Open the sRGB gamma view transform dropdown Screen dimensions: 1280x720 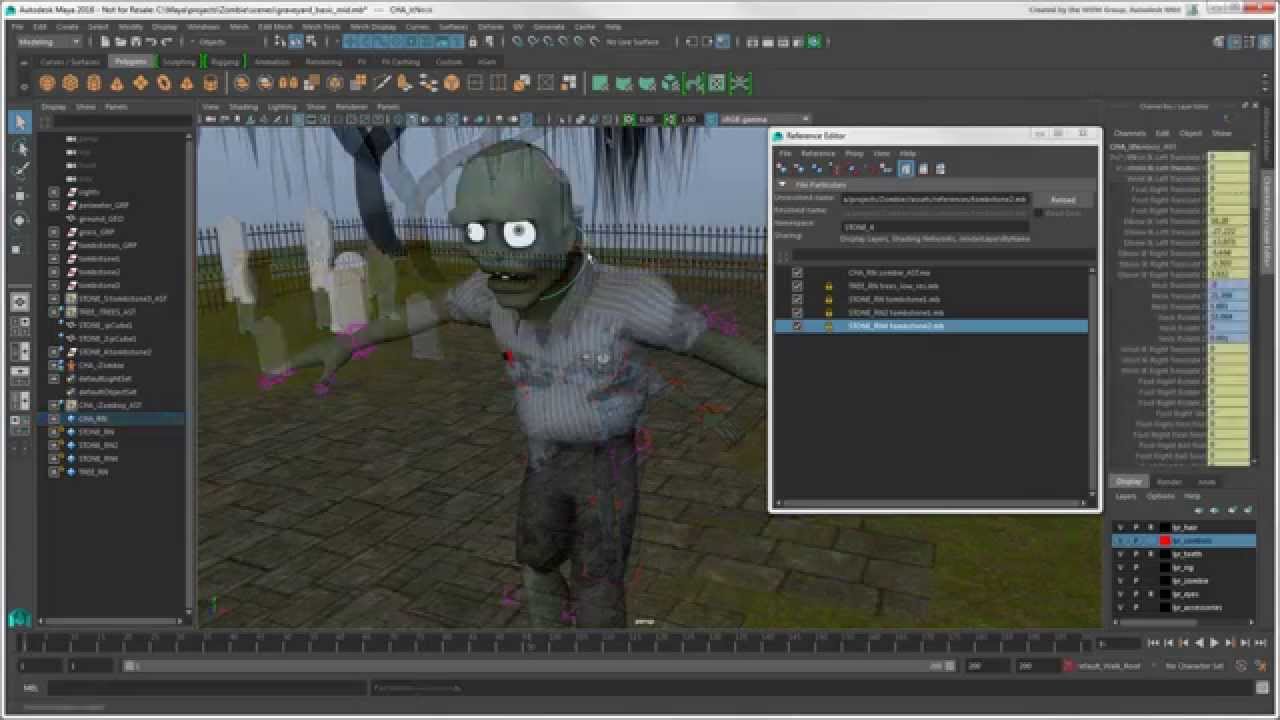pos(764,119)
